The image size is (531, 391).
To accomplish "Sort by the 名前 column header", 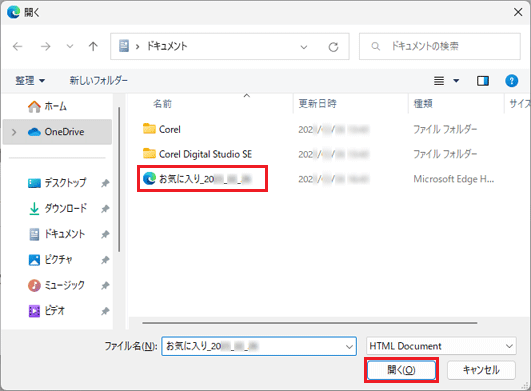I will click(x=162, y=104).
